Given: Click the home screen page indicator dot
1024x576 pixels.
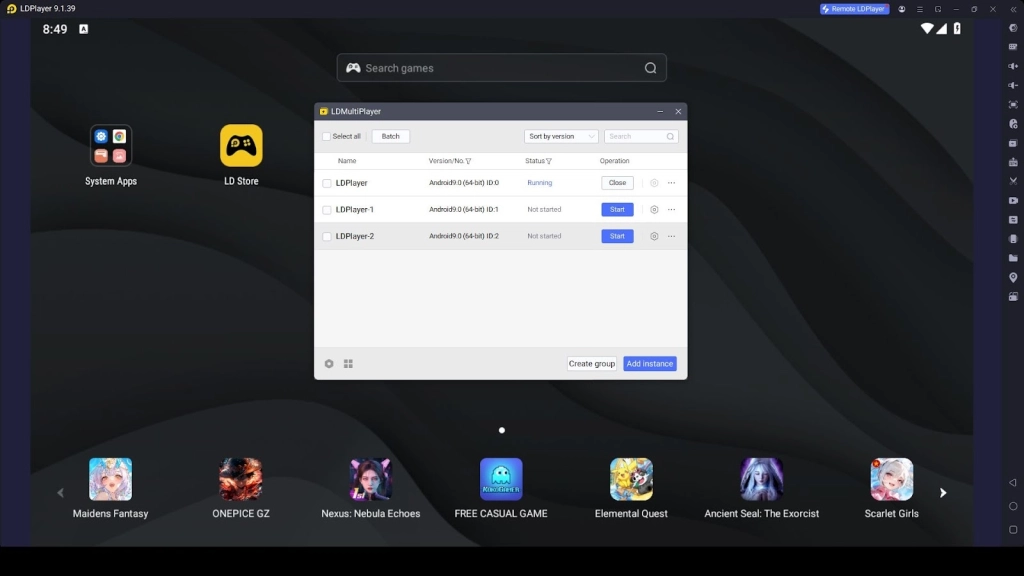Looking at the screenshot, I should click(502, 430).
